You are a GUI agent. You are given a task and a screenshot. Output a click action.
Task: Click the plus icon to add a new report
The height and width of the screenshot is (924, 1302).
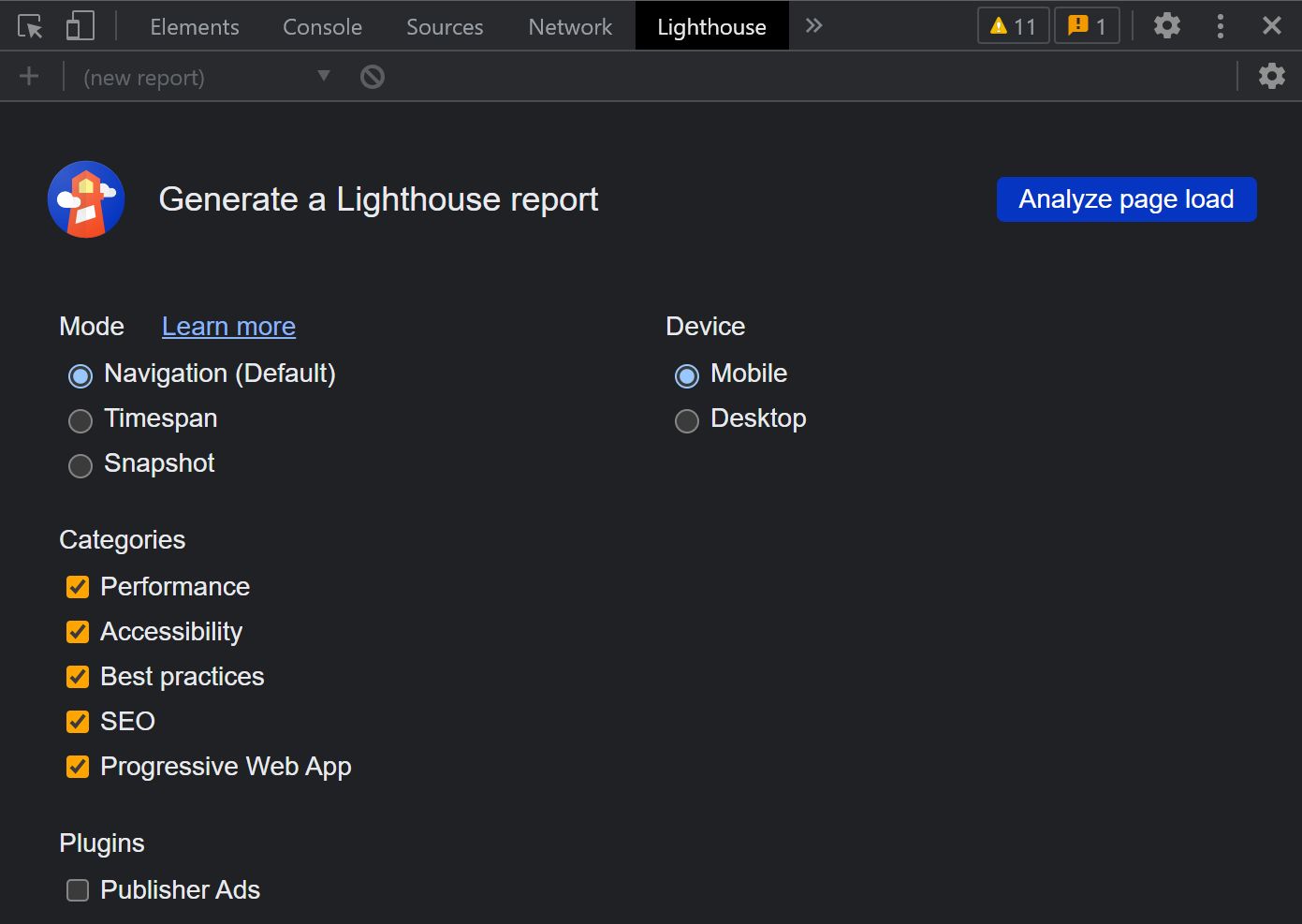[29, 77]
